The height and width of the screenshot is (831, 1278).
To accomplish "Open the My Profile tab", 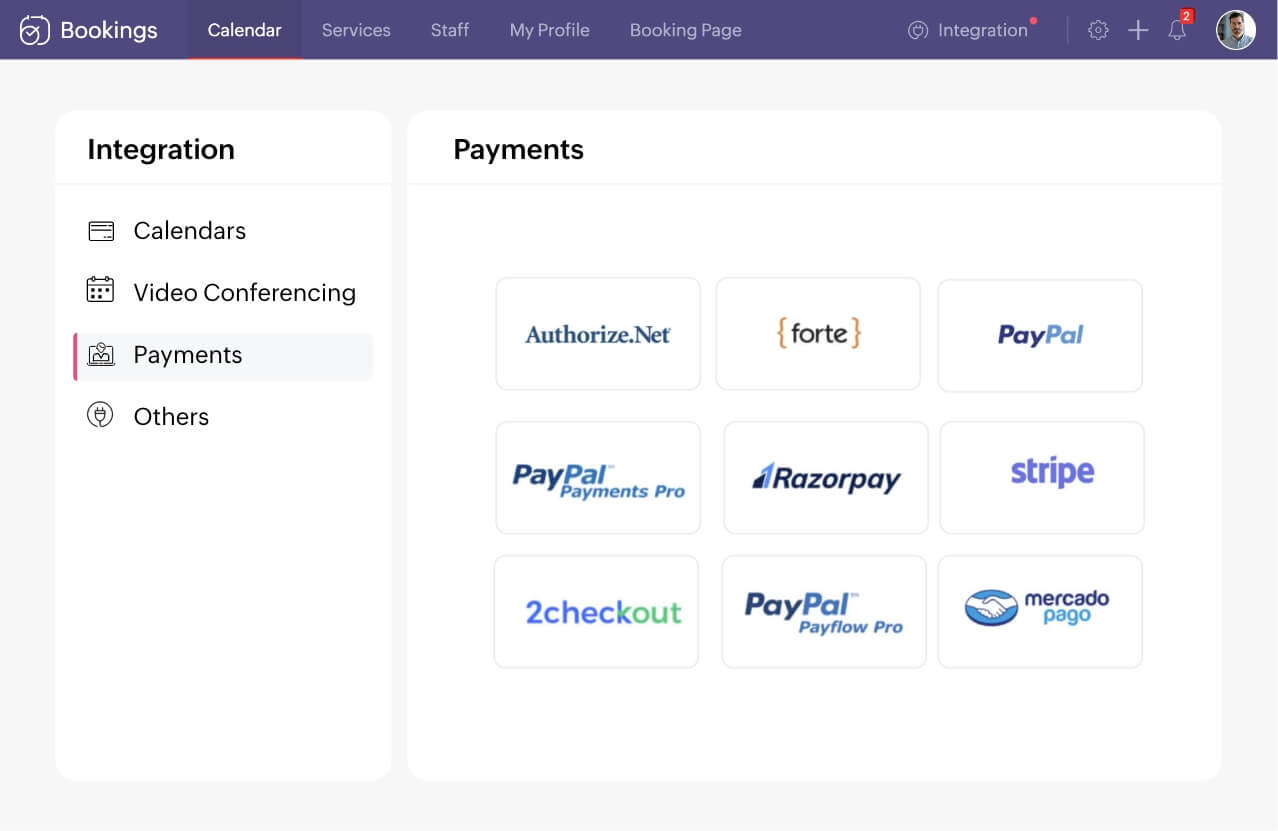I will click(550, 30).
